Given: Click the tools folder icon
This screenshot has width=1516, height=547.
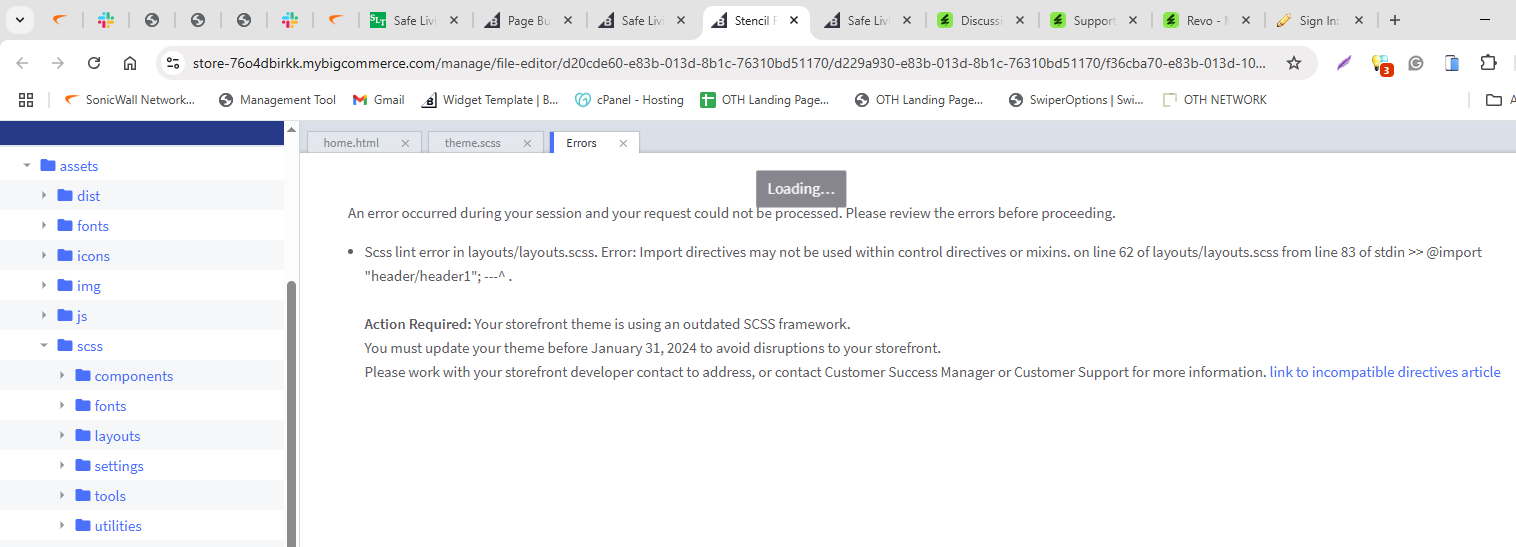Looking at the screenshot, I should point(83,495).
